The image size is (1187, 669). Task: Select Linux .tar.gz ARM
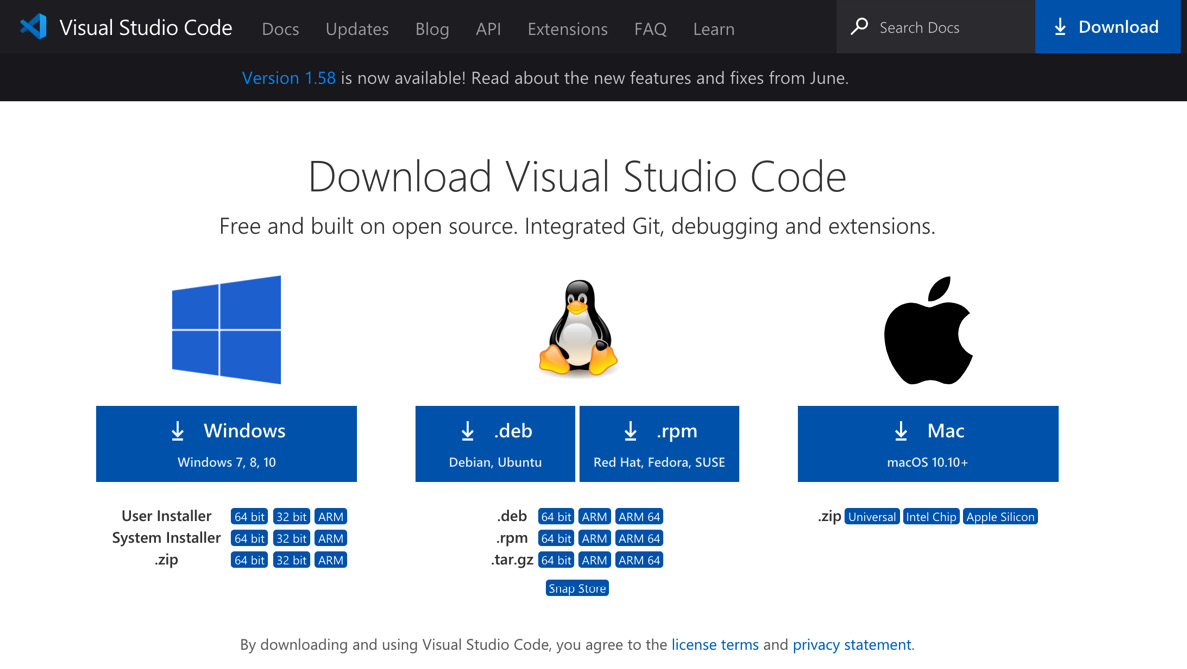pyautogui.click(x=594, y=561)
